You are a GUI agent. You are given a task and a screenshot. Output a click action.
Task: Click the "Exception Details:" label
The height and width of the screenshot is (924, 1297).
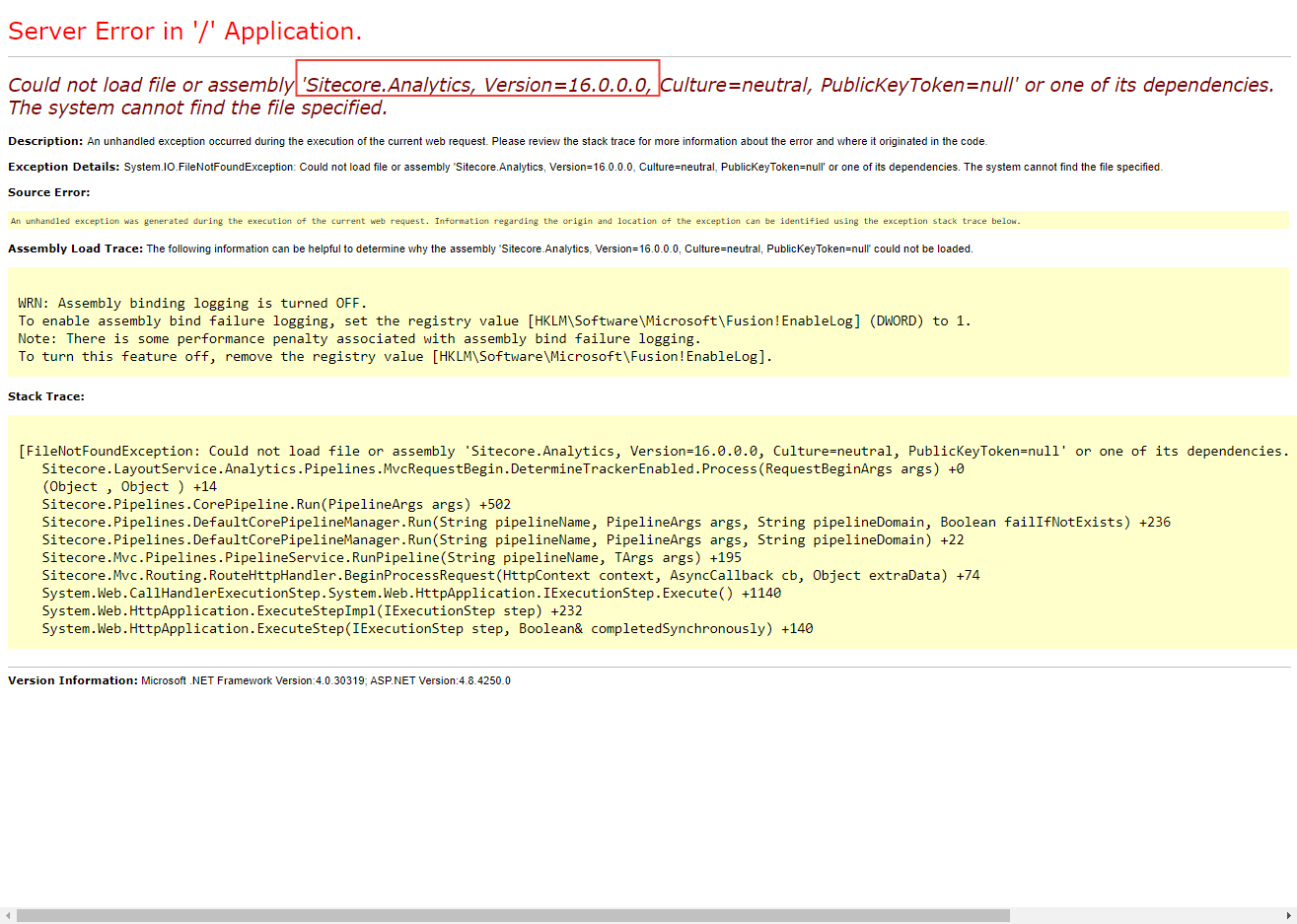click(64, 167)
